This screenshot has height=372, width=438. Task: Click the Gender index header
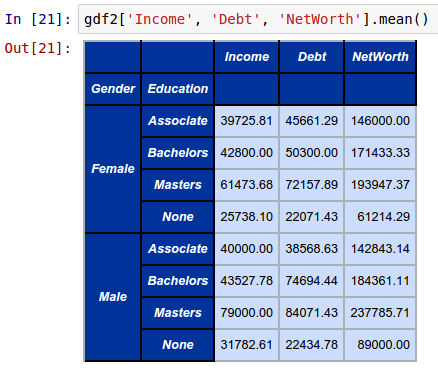113,89
